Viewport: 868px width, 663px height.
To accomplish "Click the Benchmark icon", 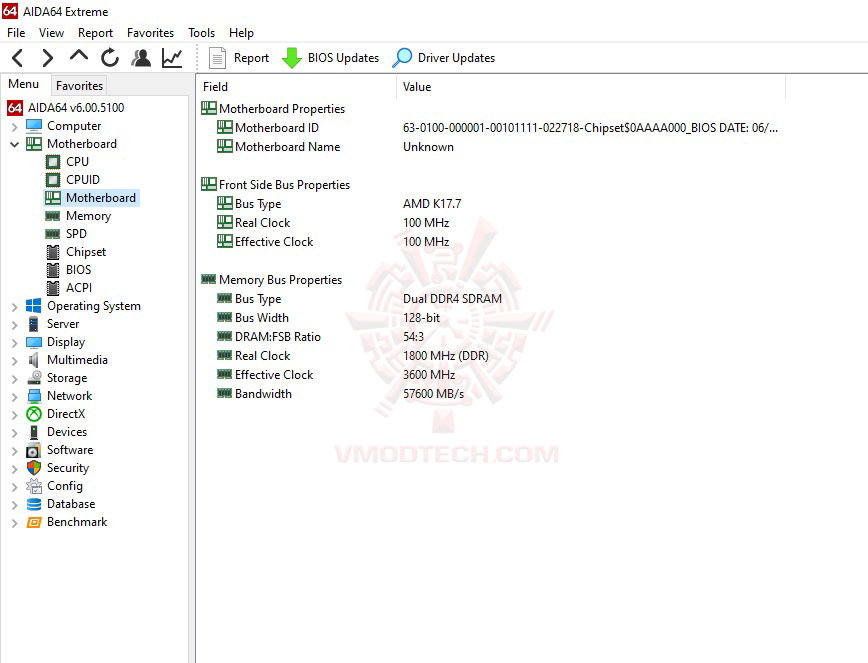I will pyautogui.click(x=34, y=522).
